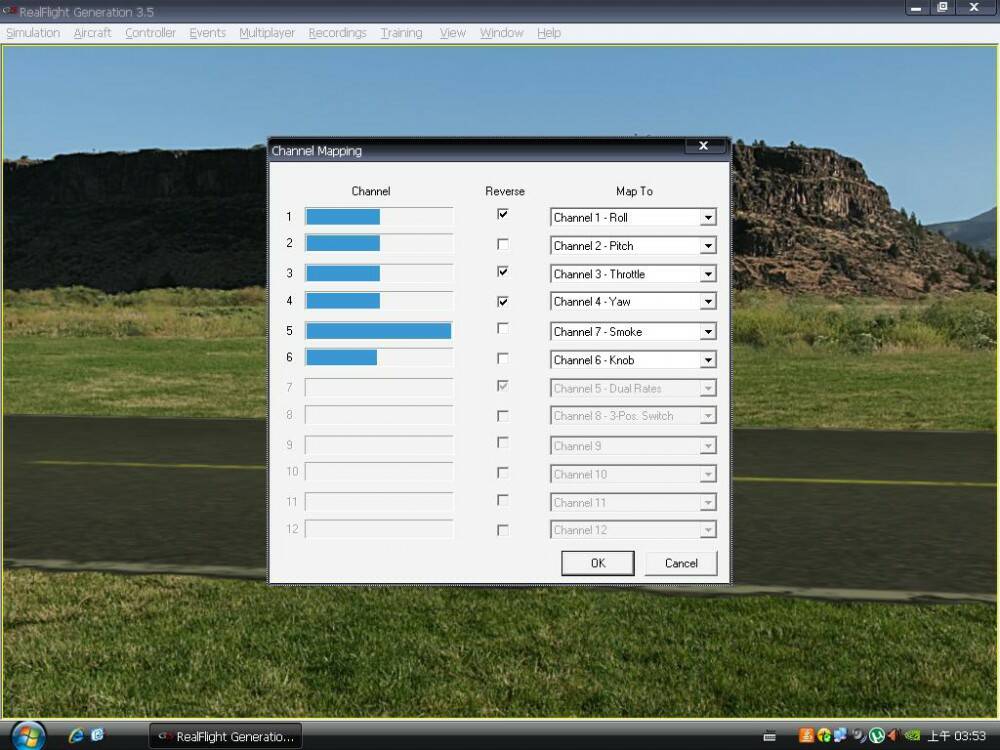Click the orange Java tray icon
Screen dimensions: 1000x750
(x=806, y=736)
